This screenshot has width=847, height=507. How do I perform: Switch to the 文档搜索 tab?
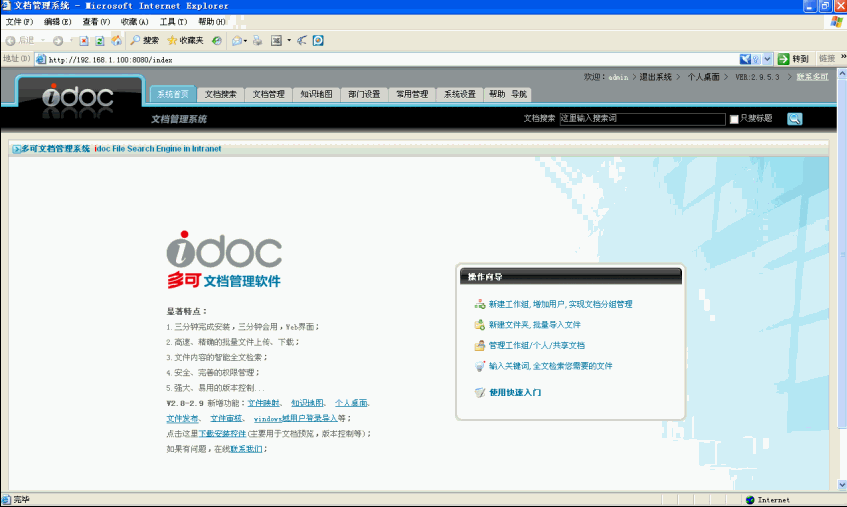click(x=220, y=94)
